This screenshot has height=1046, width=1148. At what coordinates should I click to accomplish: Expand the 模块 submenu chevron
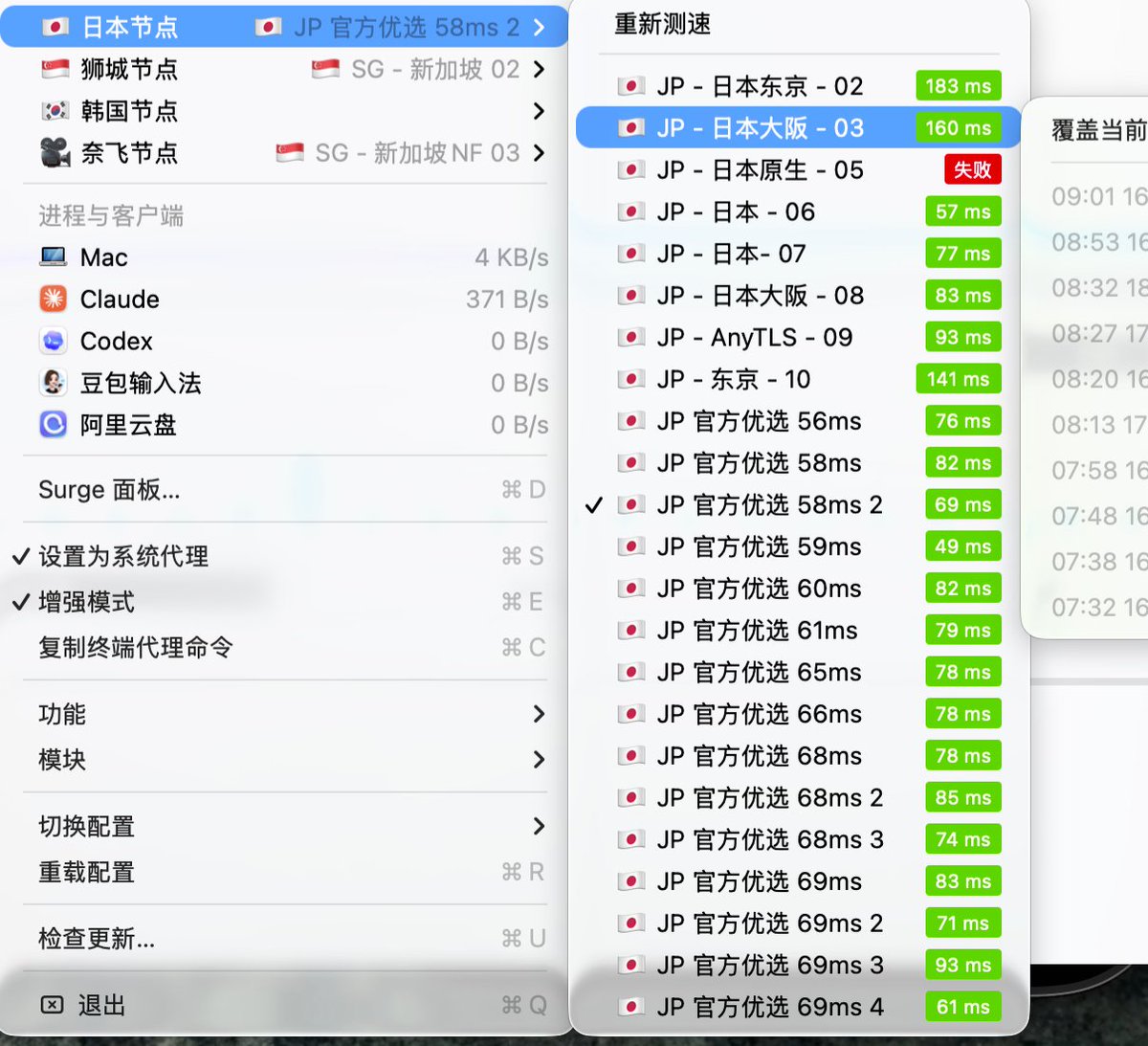click(x=540, y=760)
